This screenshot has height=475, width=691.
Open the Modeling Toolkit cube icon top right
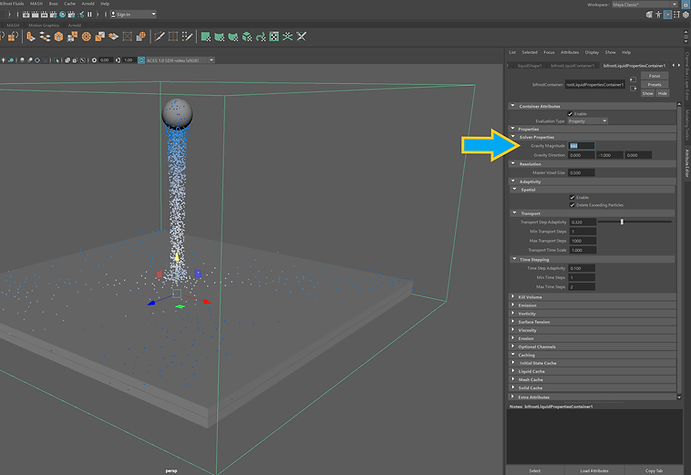[649, 15]
